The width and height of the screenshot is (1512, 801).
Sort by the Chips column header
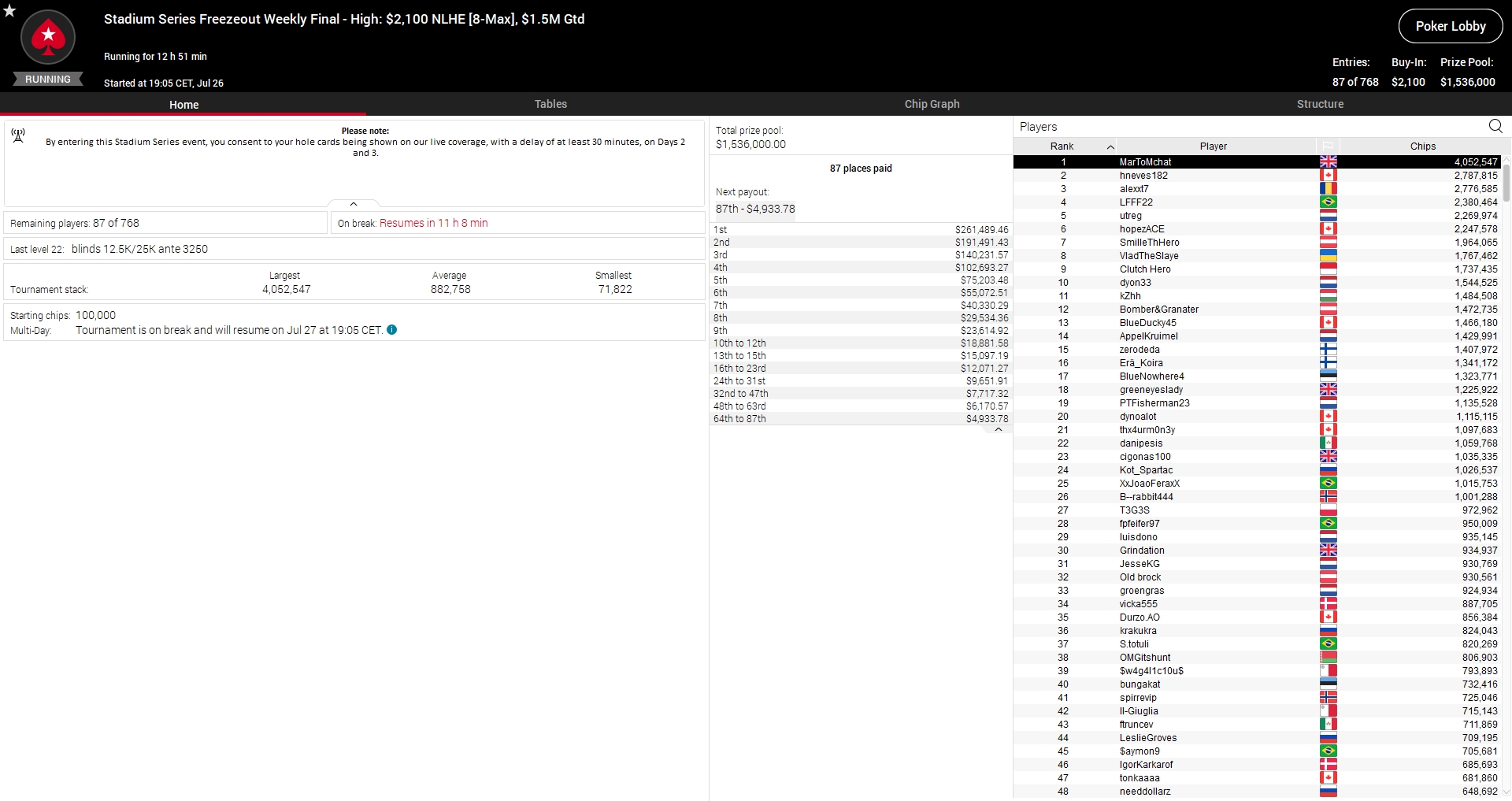pyautogui.click(x=1422, y=146)
